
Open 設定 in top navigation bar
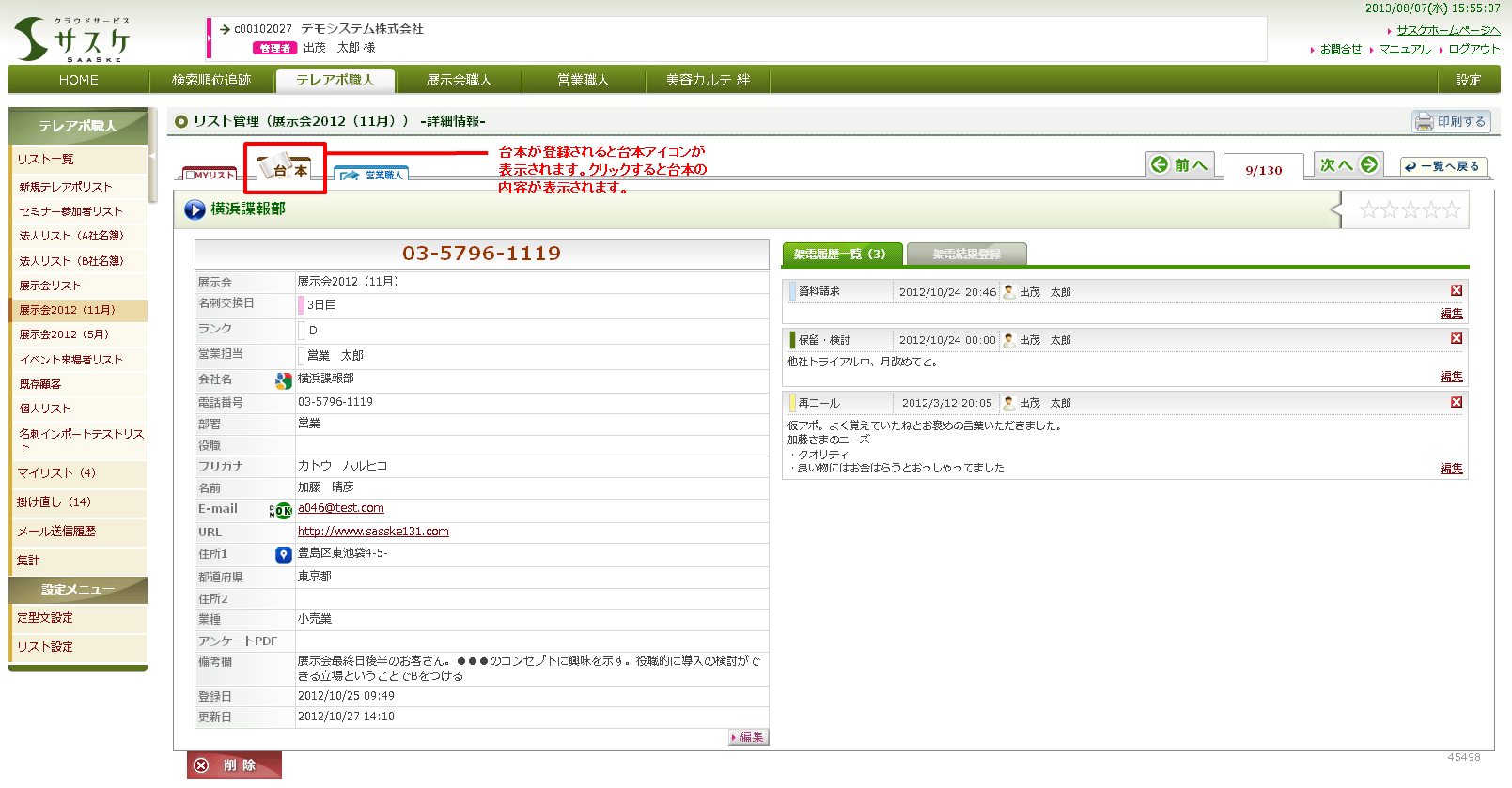tap(1468, 80)
